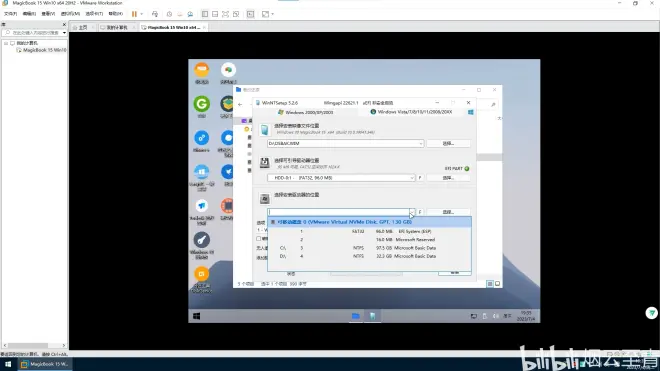Viewport: 660px width, 371px height.
Task: Select MagicBook 15 Win10 in library tree
Action: pos(41,50)
